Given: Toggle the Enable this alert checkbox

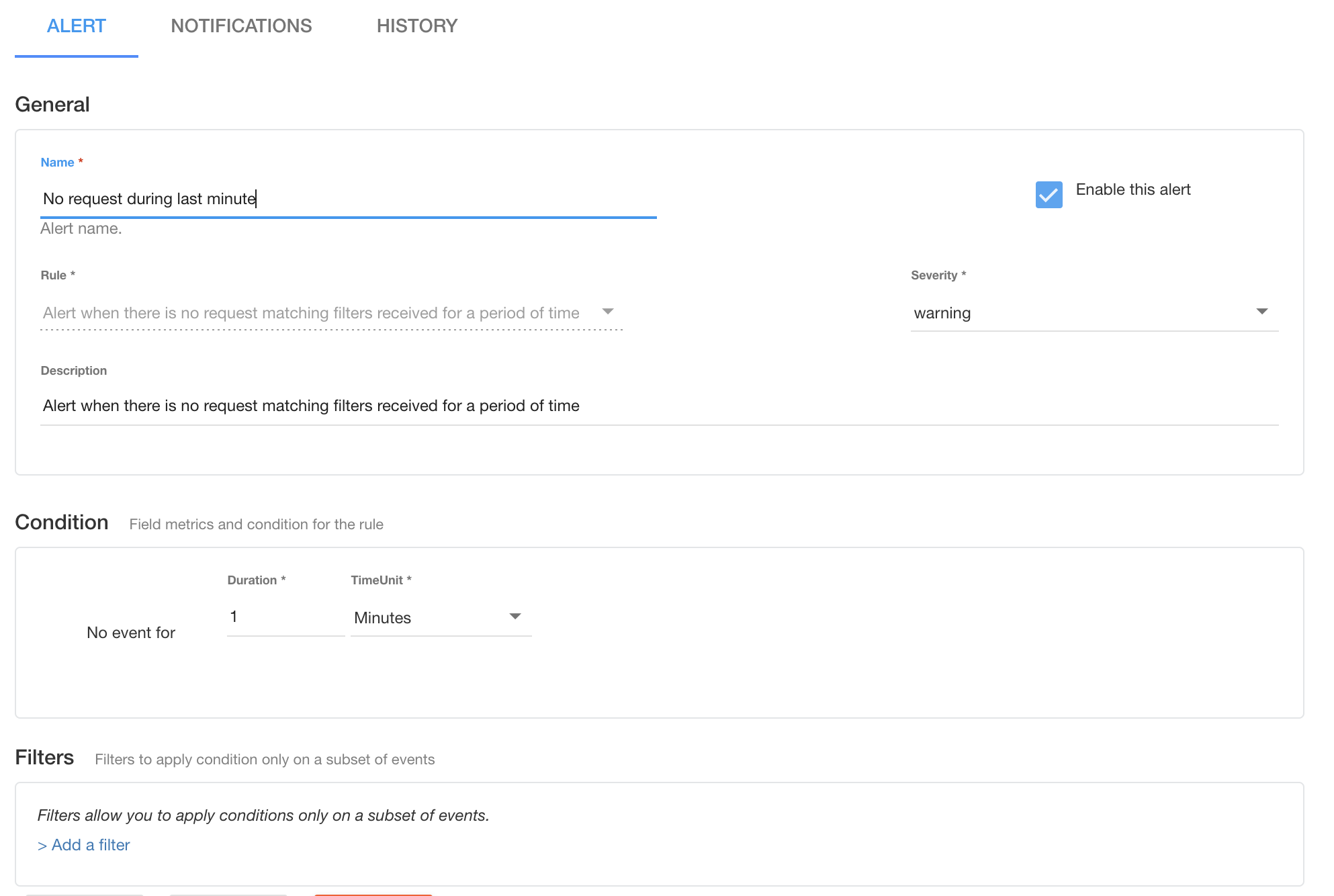Looking at the screenshot, I should [1049, 195].
